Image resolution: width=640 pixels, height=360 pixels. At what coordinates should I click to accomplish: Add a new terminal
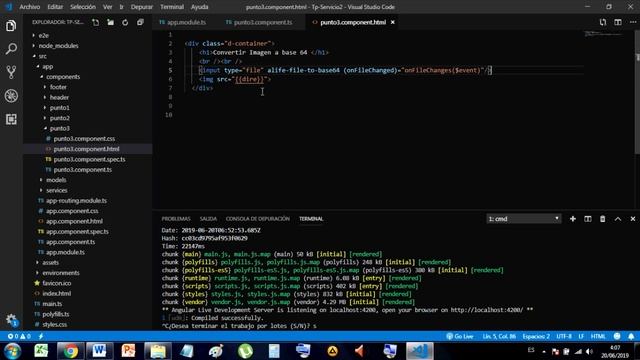573,219
